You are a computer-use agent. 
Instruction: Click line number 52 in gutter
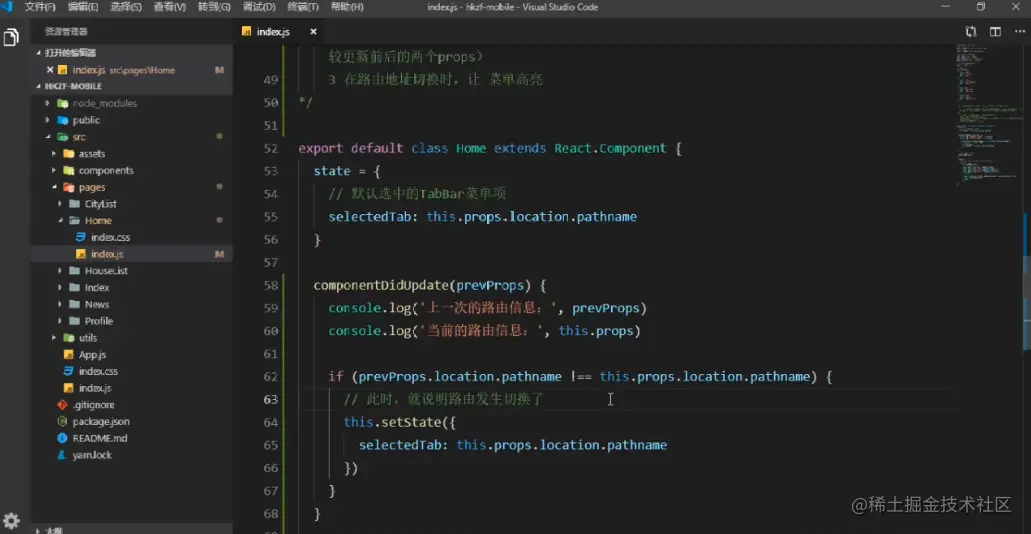tap(270, 149)
